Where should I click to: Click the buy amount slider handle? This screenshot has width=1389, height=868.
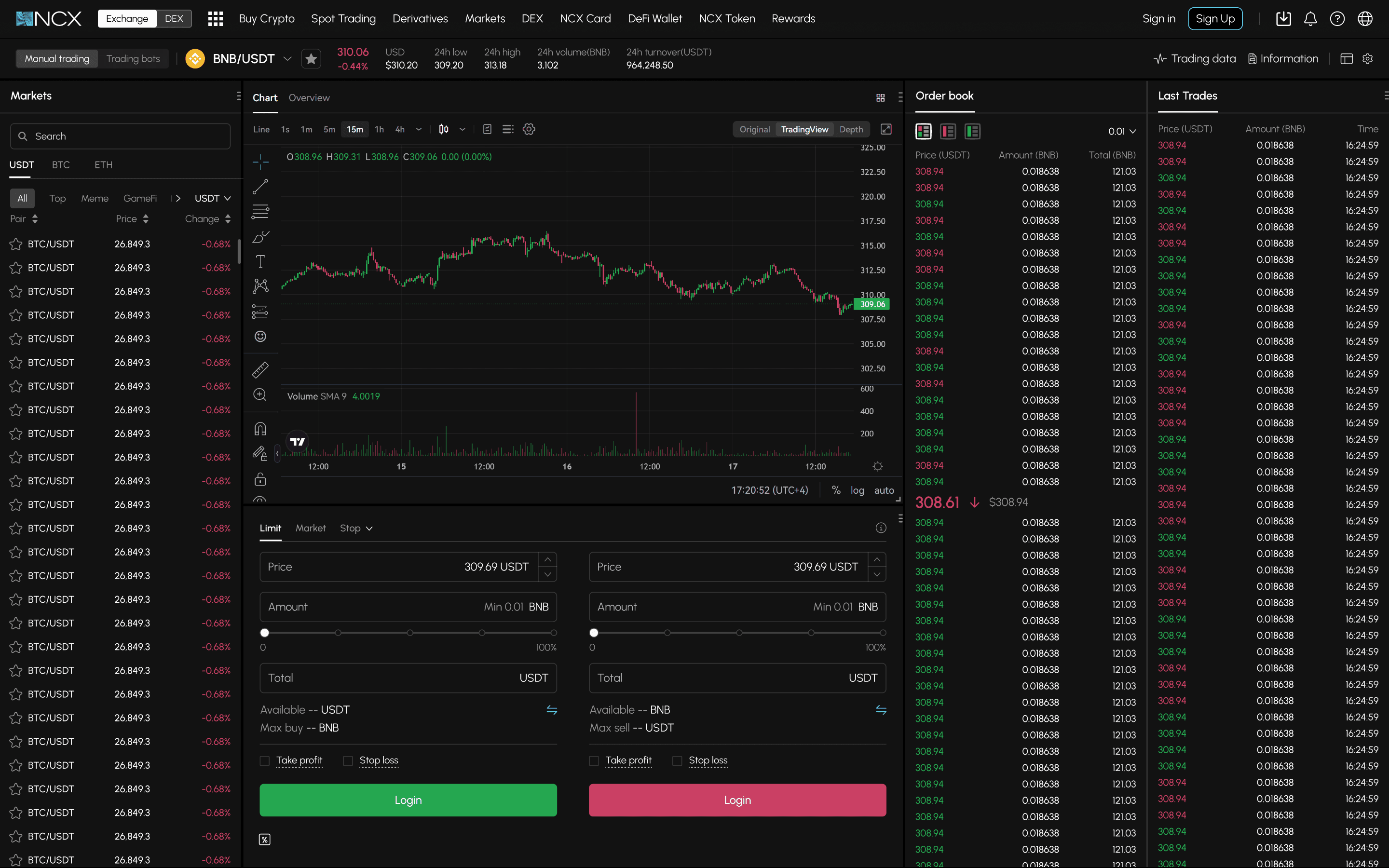point(265,633)
